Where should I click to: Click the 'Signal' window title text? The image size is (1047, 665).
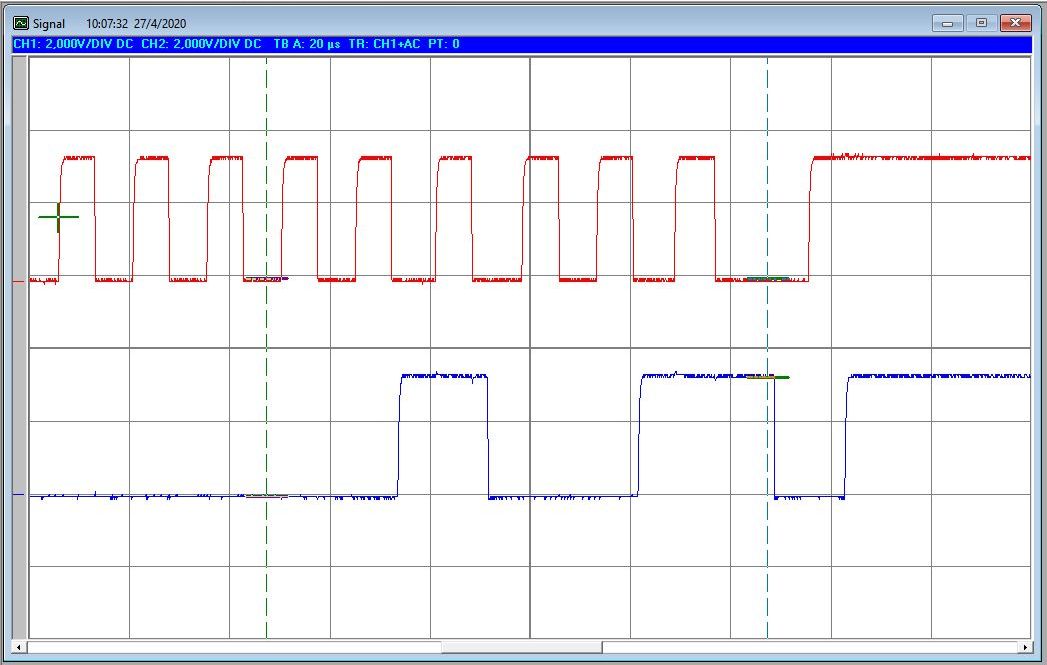point(49,24)
